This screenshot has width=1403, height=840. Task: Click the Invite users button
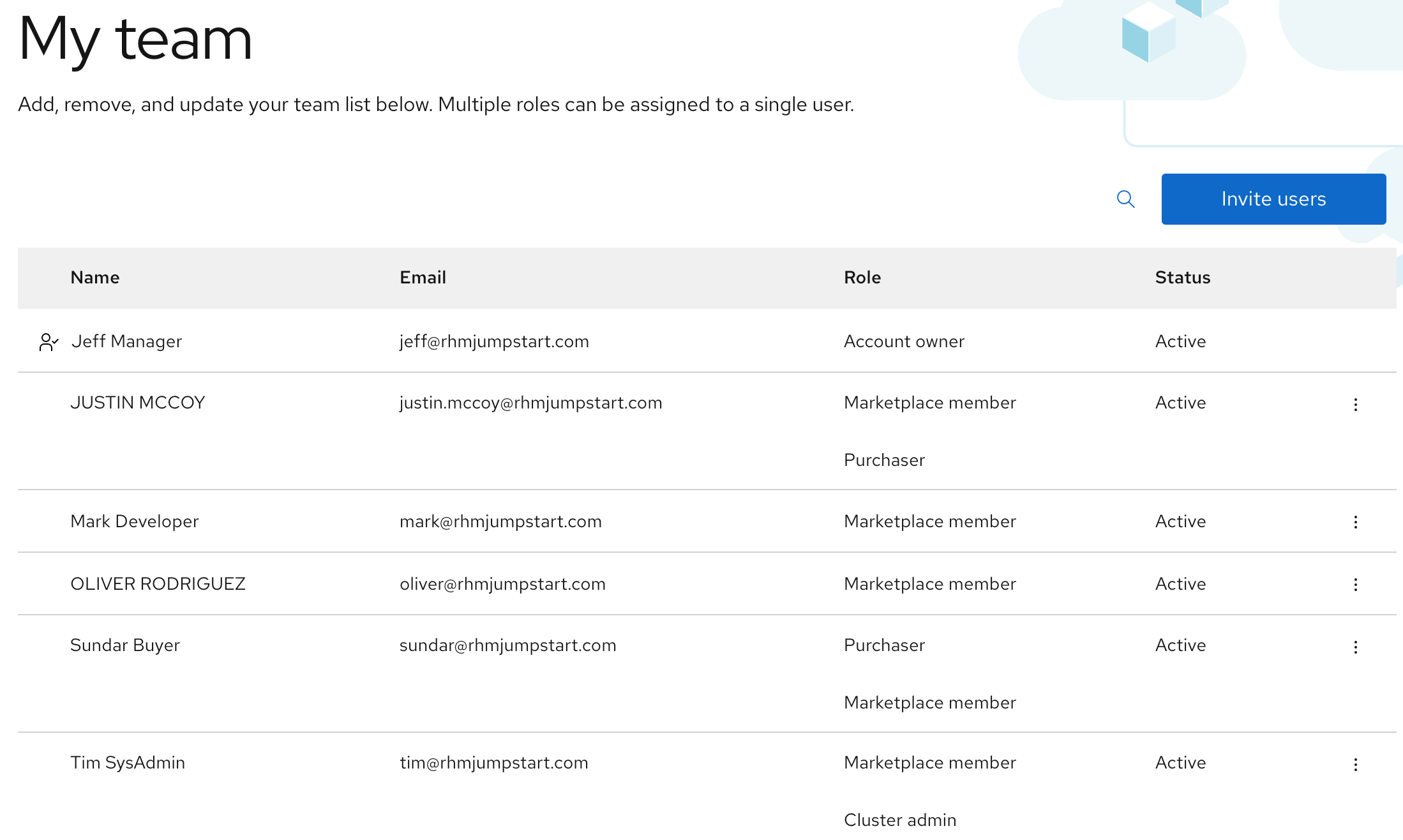click(1273, 199)
